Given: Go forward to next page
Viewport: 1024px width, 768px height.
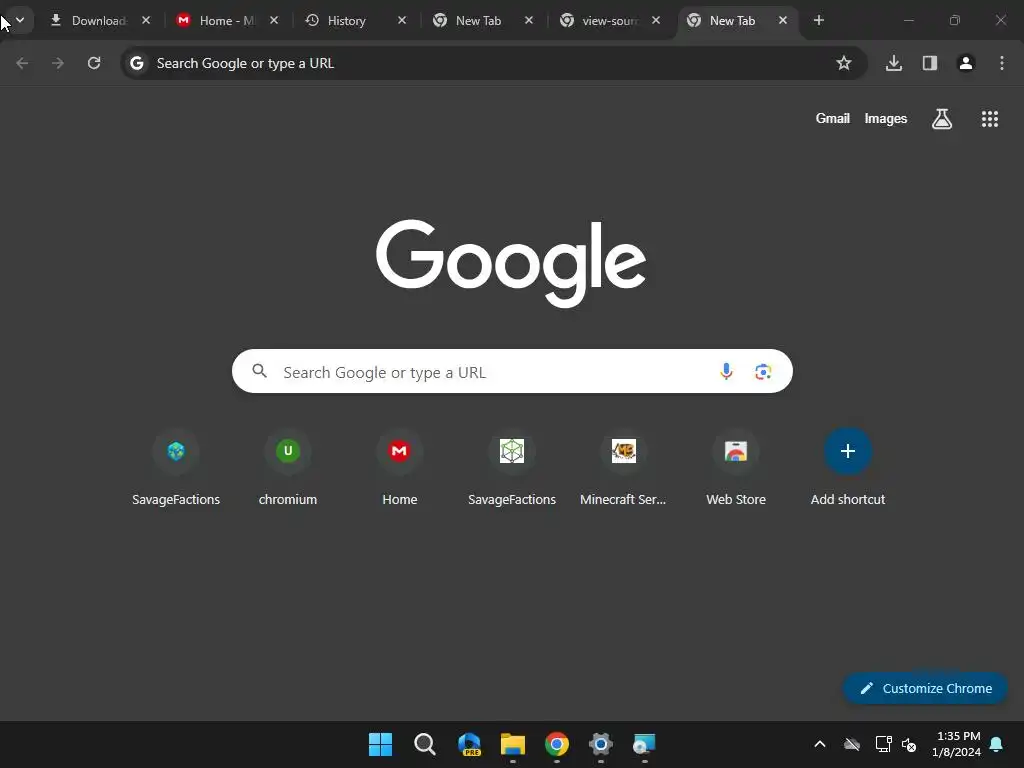Looking at the screenshot, I should [x=58, y=63].
